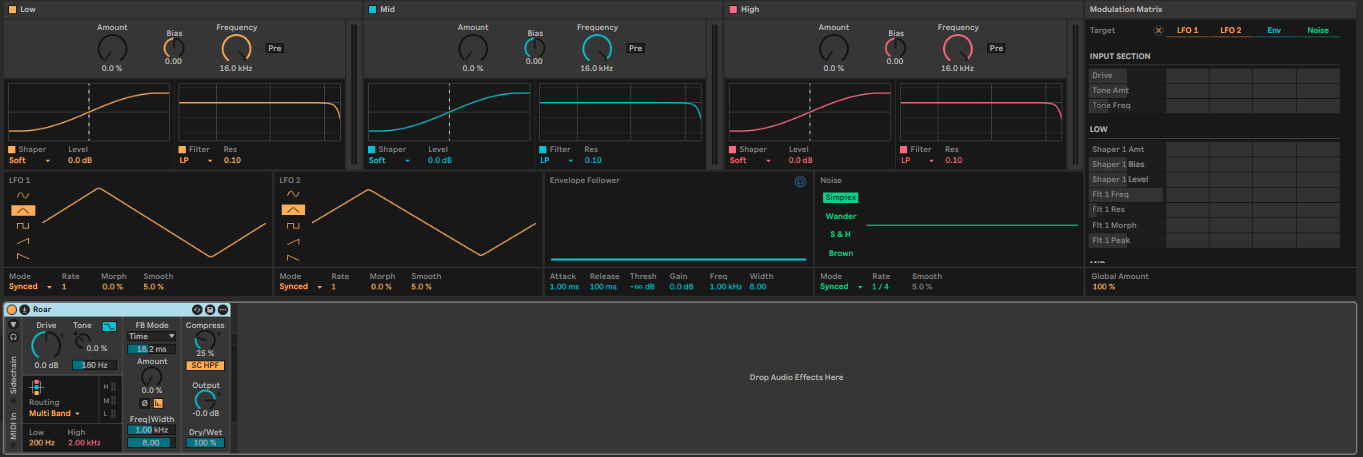Open the FB Mode Time dropdown
This screenshot has width=1363, height=457.
151,336
